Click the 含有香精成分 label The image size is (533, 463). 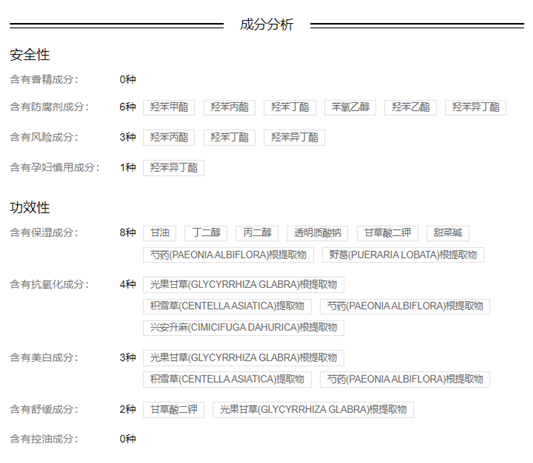(x=44, y=80)
